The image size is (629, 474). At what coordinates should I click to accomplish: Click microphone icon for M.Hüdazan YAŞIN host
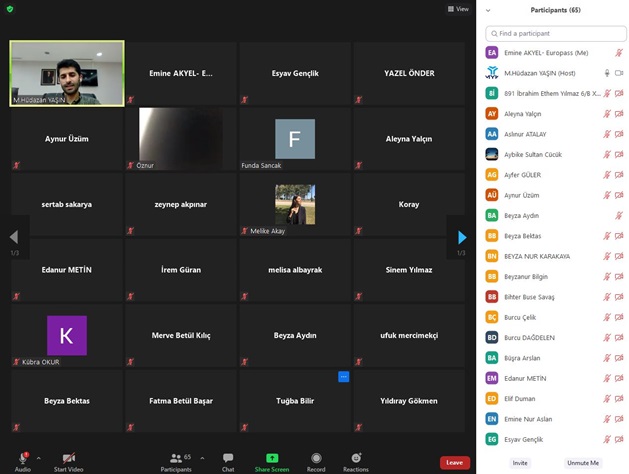(x=607, y=73)
